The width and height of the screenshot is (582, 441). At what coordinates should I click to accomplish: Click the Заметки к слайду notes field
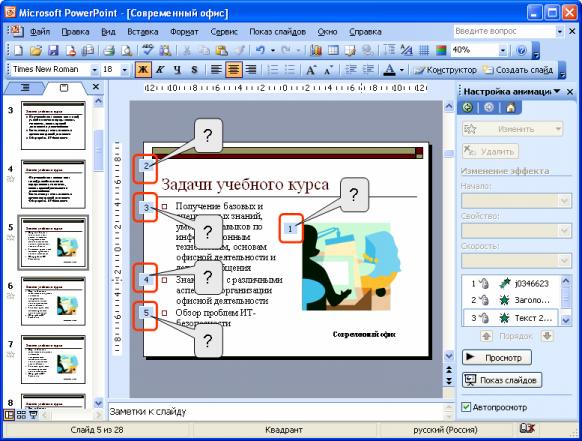[275, 411]
